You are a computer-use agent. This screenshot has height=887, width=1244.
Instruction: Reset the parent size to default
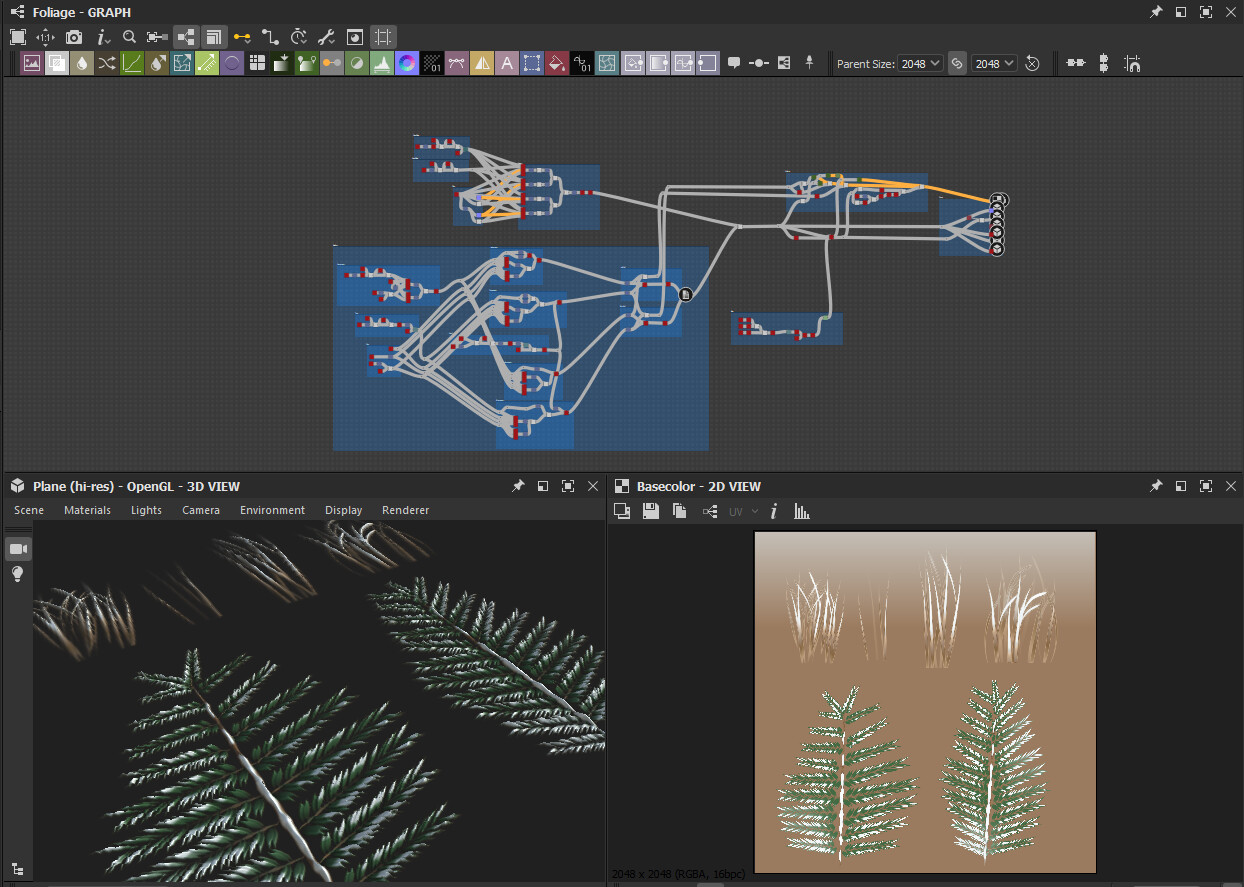1033,63
